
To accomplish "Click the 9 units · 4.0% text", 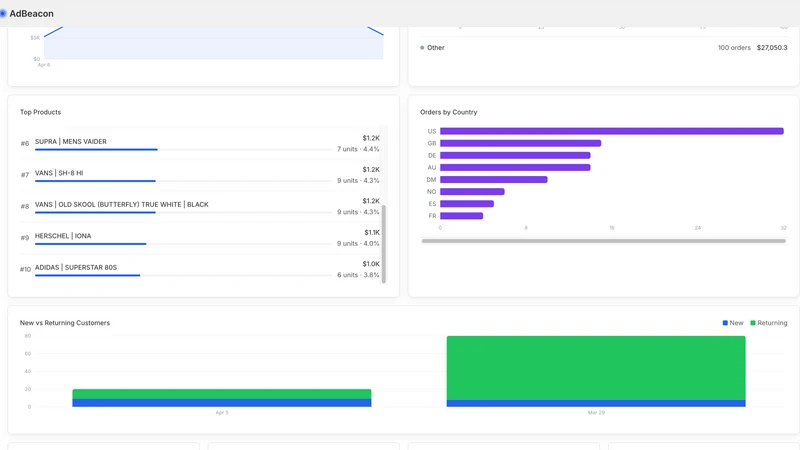I will pyautogui.click(x=358, y=243).
